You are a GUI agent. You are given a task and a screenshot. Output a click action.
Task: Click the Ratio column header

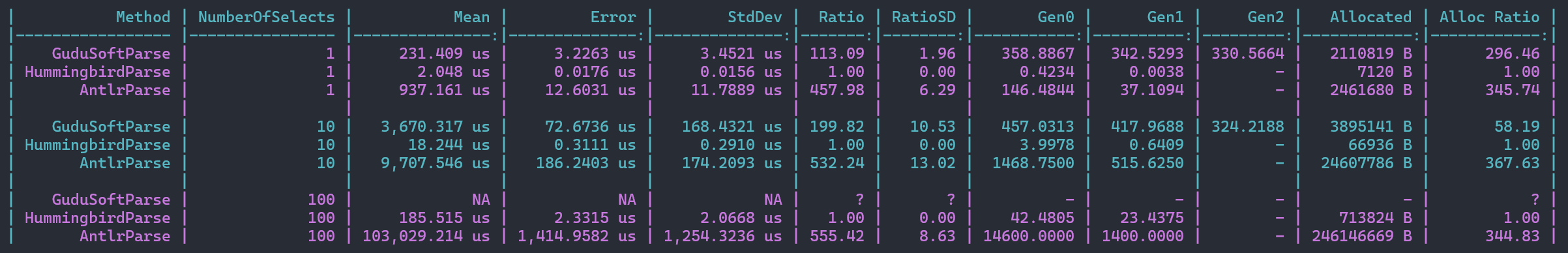tap(841, 17)
